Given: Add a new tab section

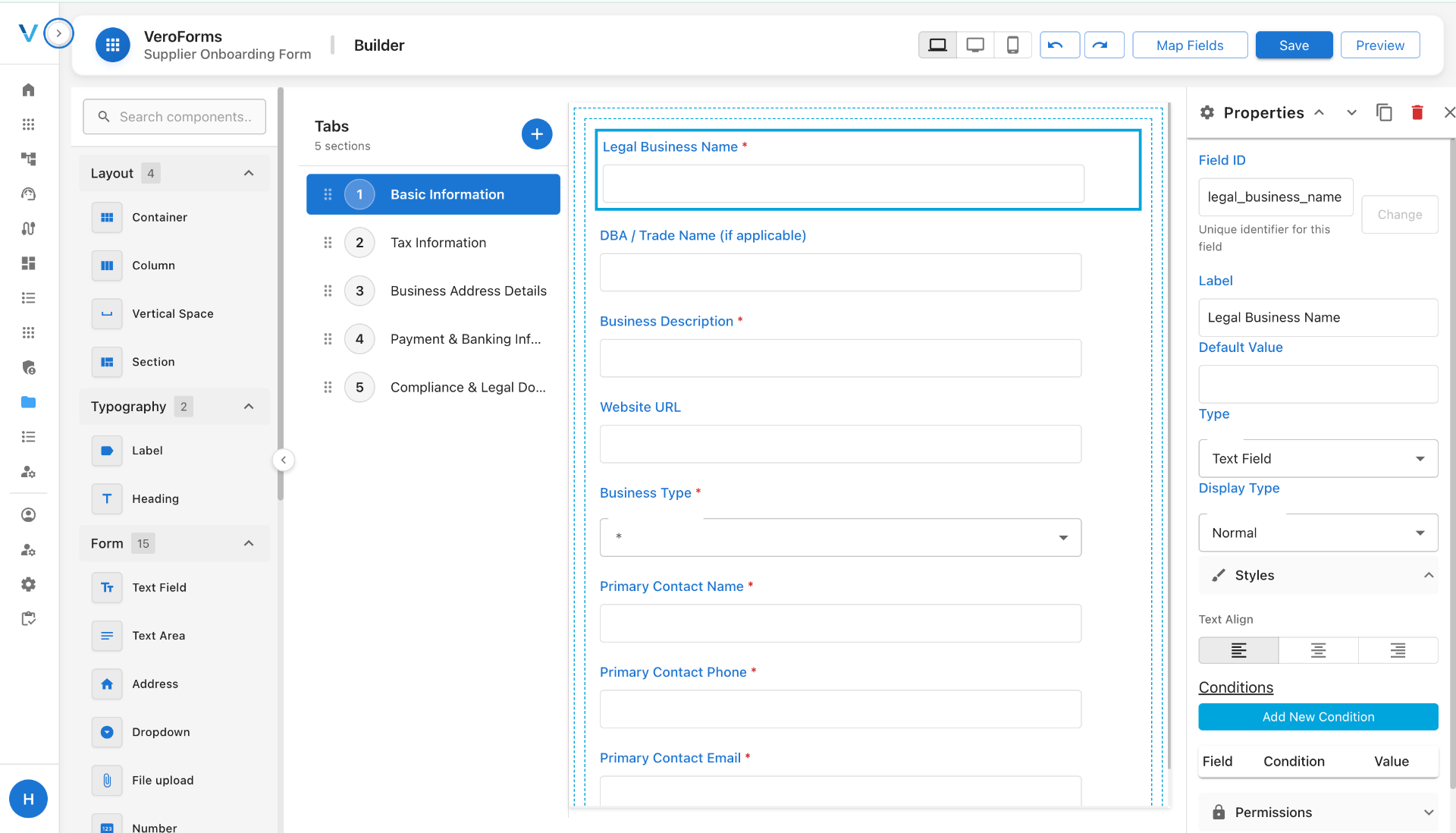Looking at the screenshot, I should coord(537,134).
